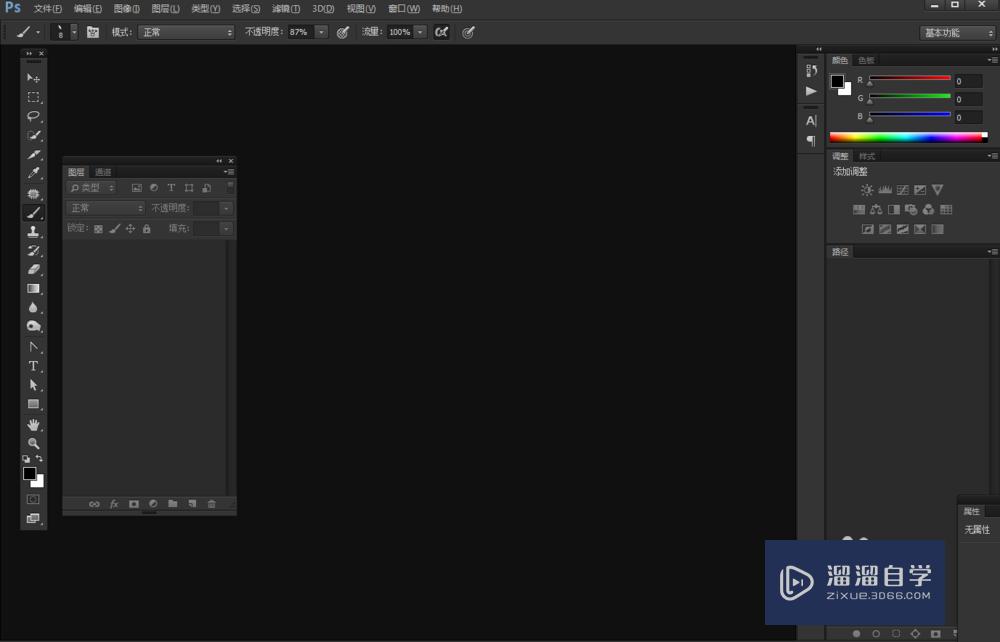
Task: Select the Crop tool in toolbox
Action: coord(33,154)
